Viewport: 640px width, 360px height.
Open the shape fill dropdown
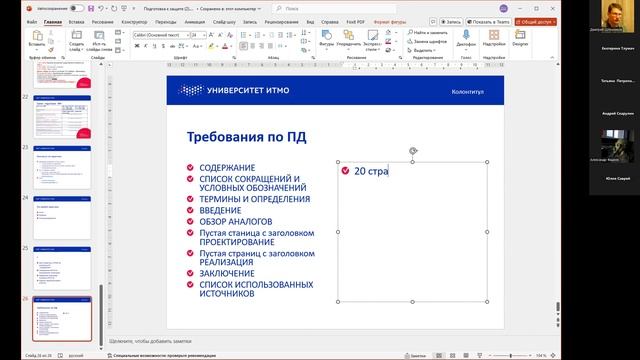point(390,32)
